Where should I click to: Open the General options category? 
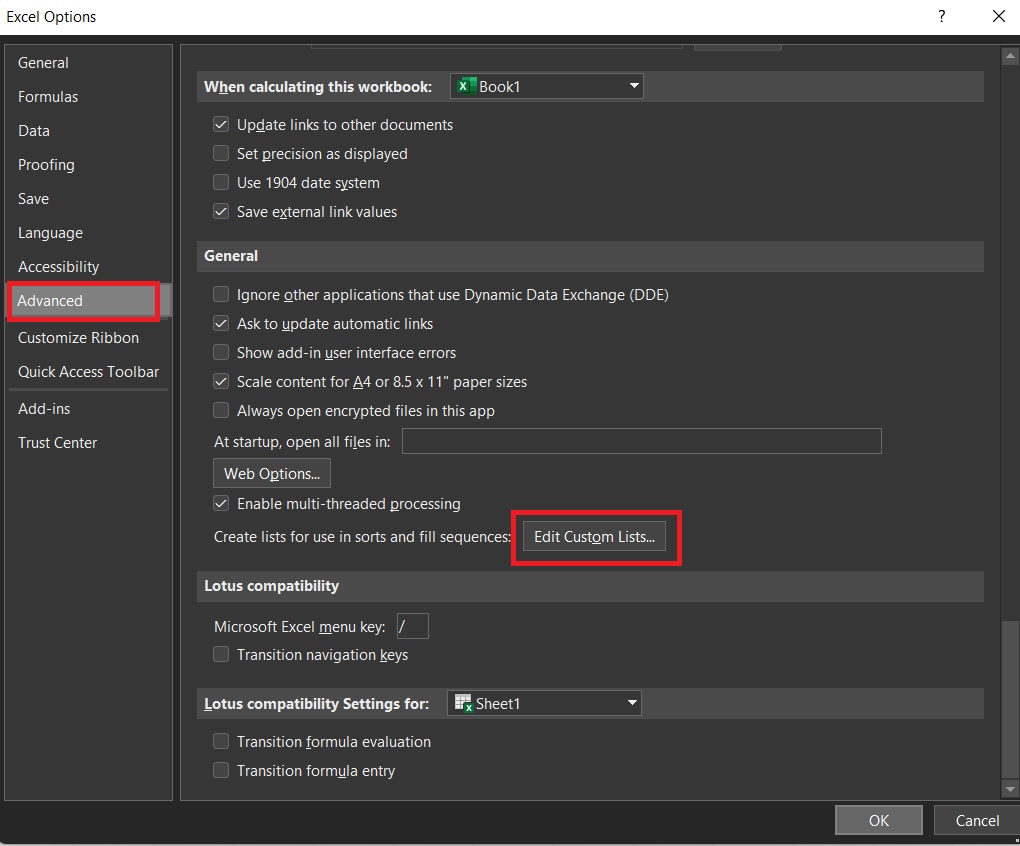tap(43, 62)
